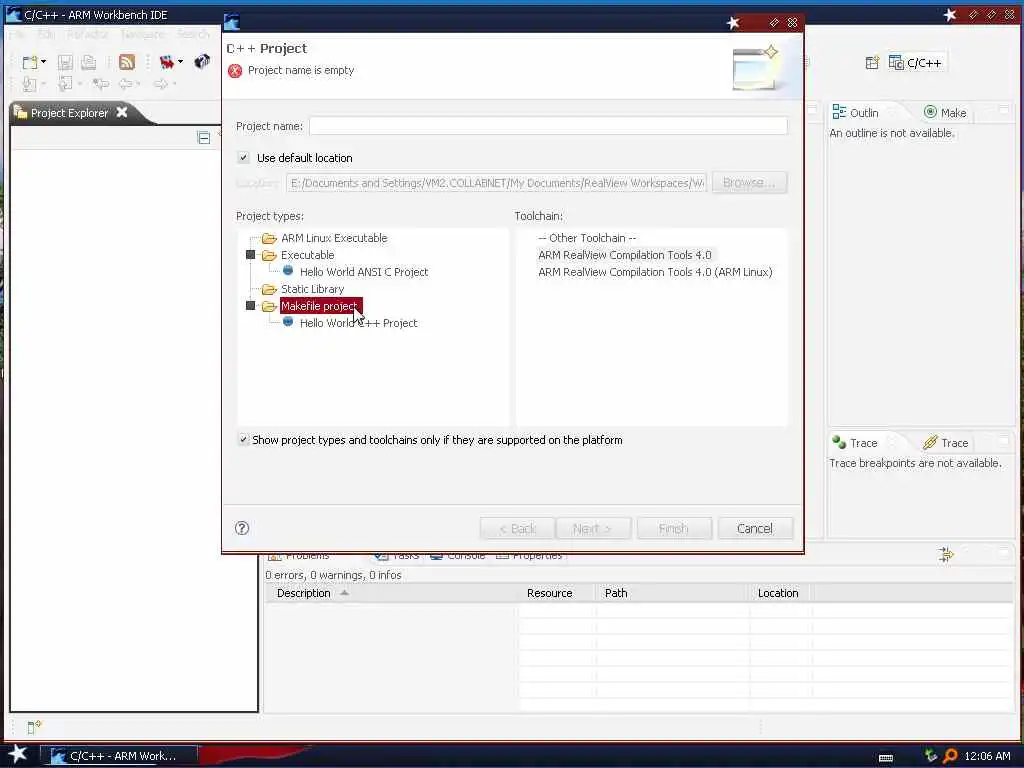
Task: Open the Forward history dropdown arrow
Action: pyautogui.click(x=174, y=84)
